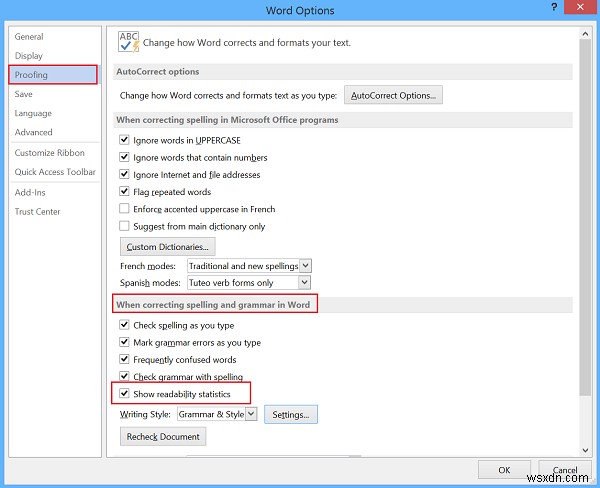Viewport: 600px width, 488px height.
Task: Toggle Show readability statistics checkbox
Action: coord(124,393)
